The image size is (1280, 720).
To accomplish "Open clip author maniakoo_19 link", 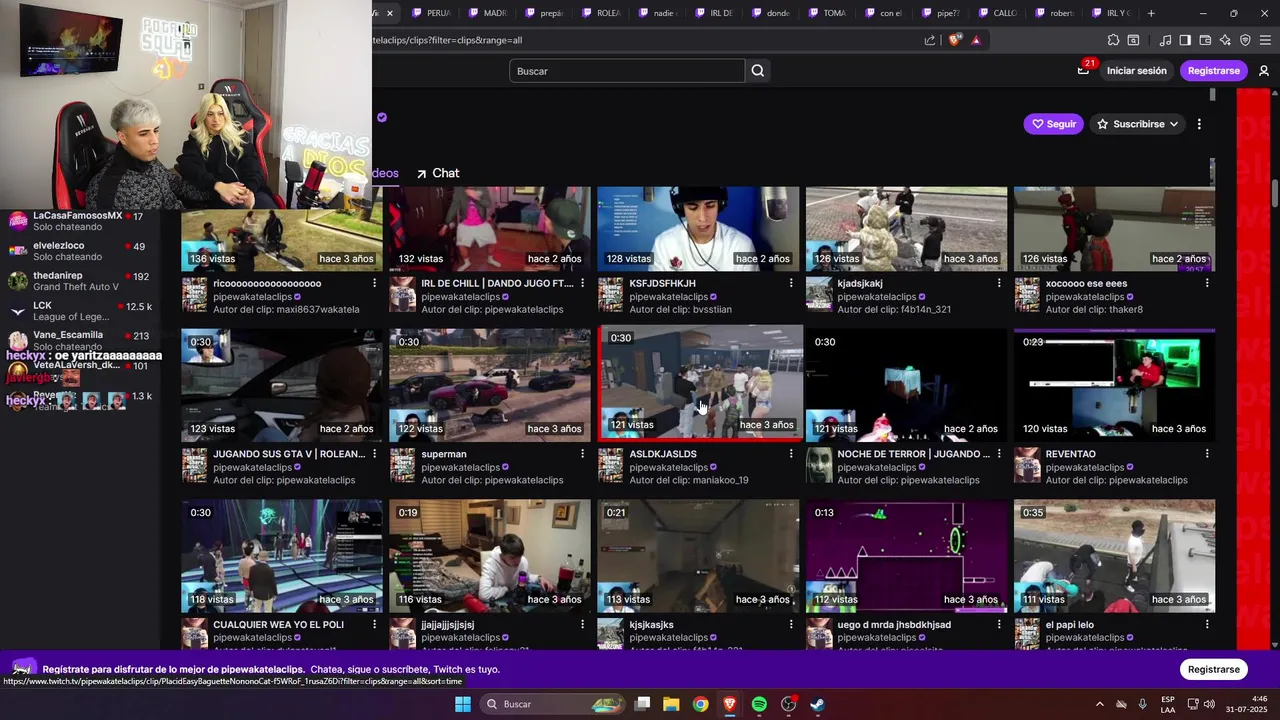I will click(x=719, y=480).
